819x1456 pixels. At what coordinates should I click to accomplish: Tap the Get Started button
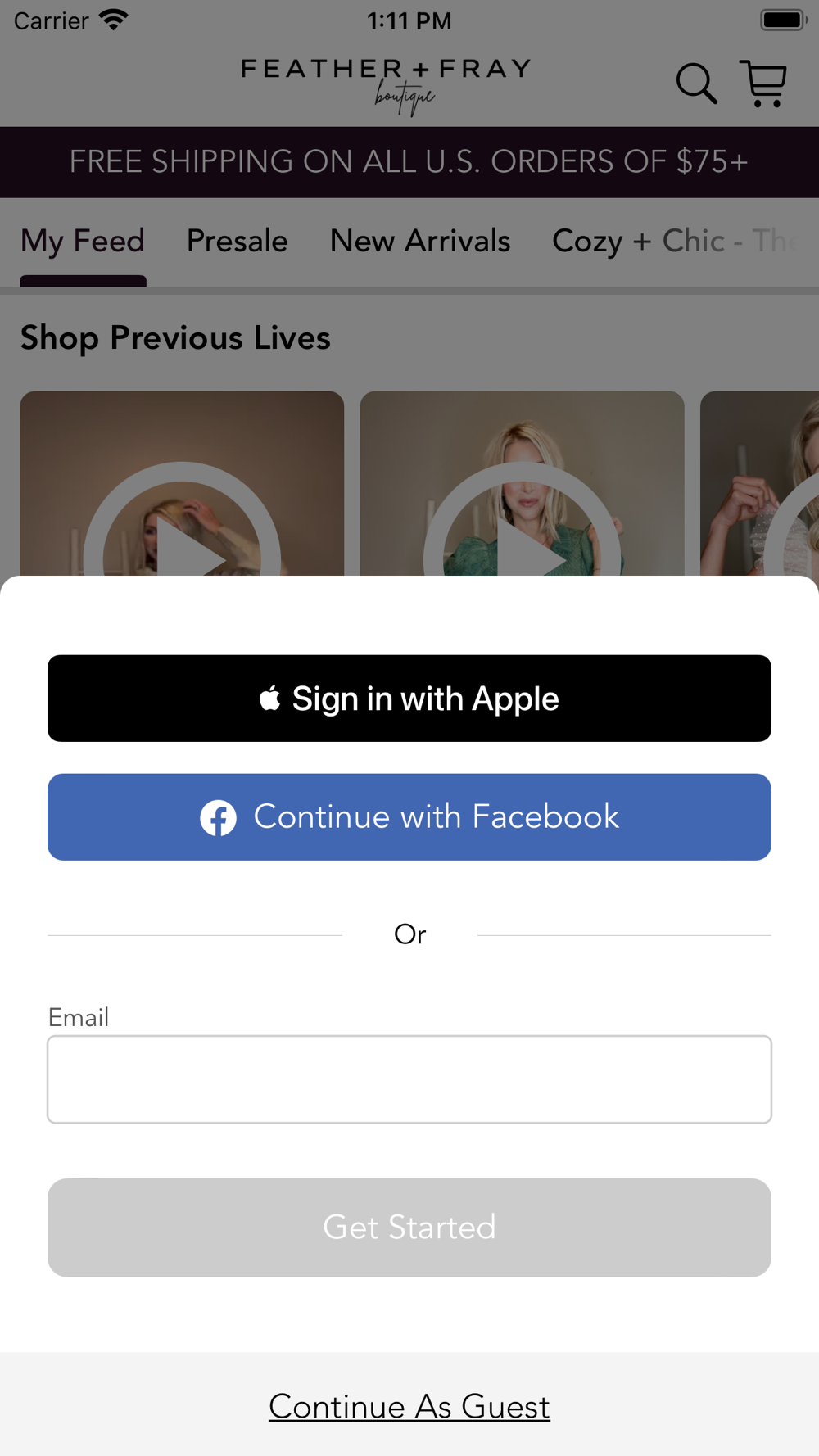(409, 1228)
